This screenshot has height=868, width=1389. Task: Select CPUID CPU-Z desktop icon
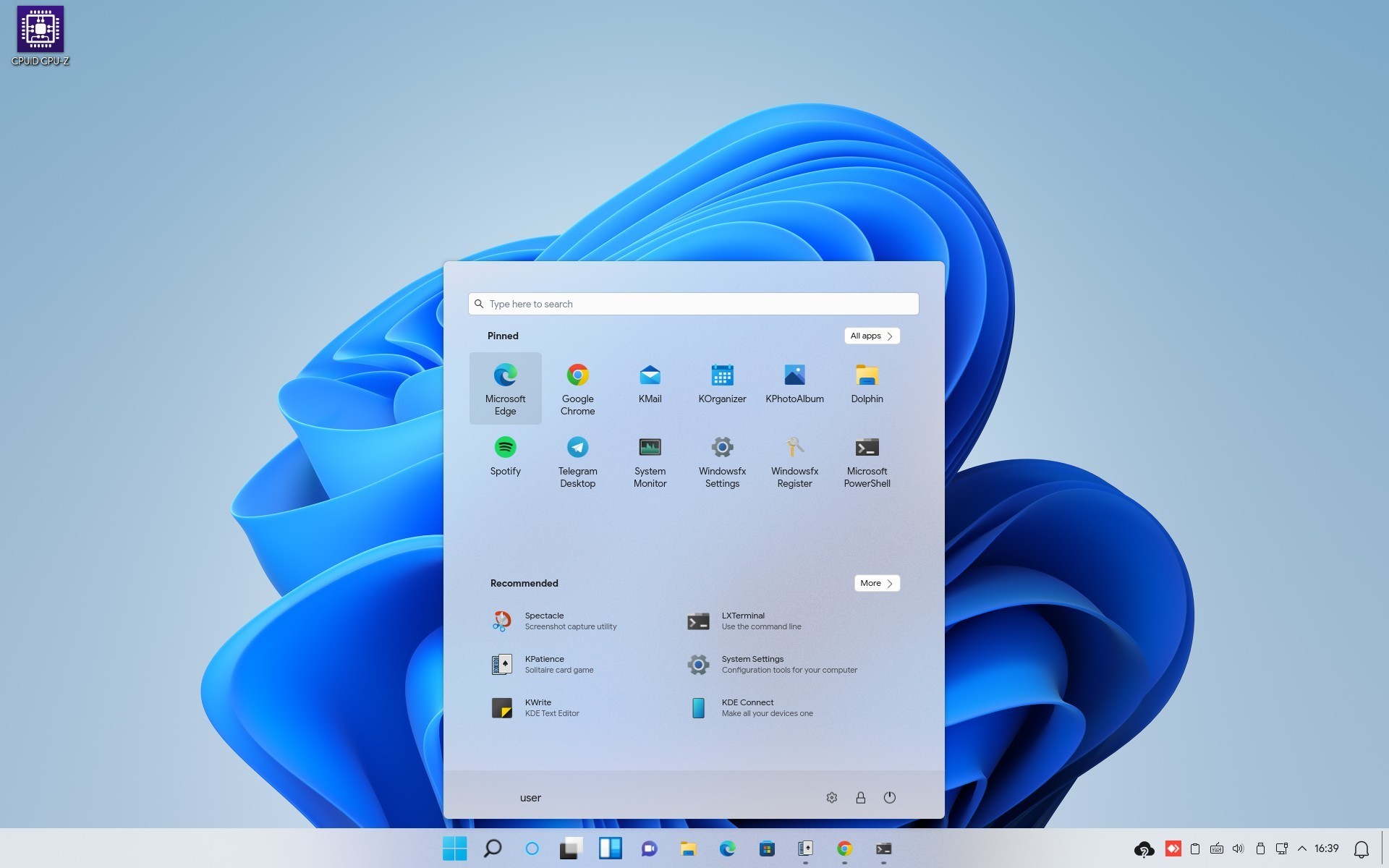coord(41,36)
